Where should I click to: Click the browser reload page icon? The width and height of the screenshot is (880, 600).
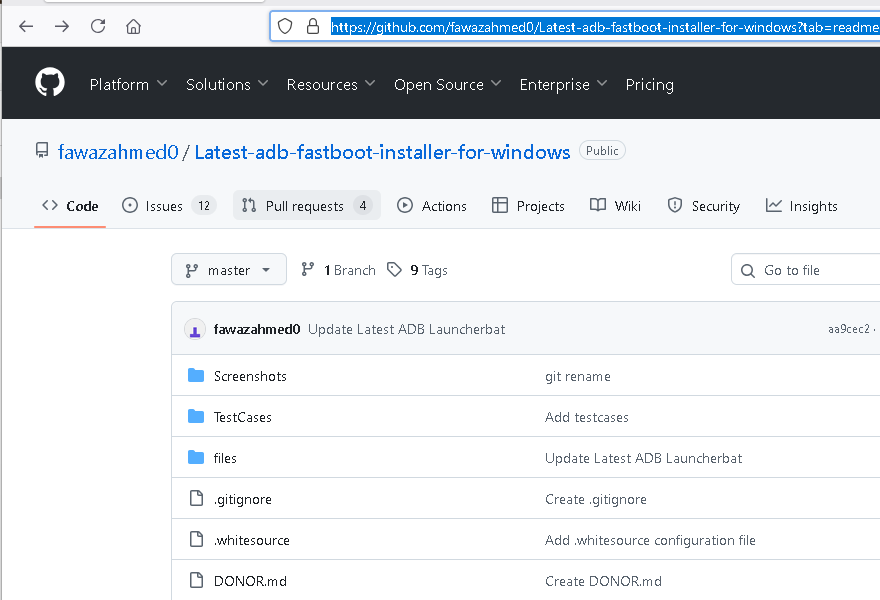point(98,27)
